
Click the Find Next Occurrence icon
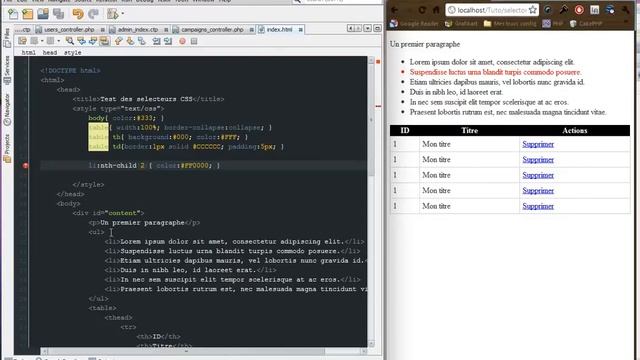click(x=93, y=41)
